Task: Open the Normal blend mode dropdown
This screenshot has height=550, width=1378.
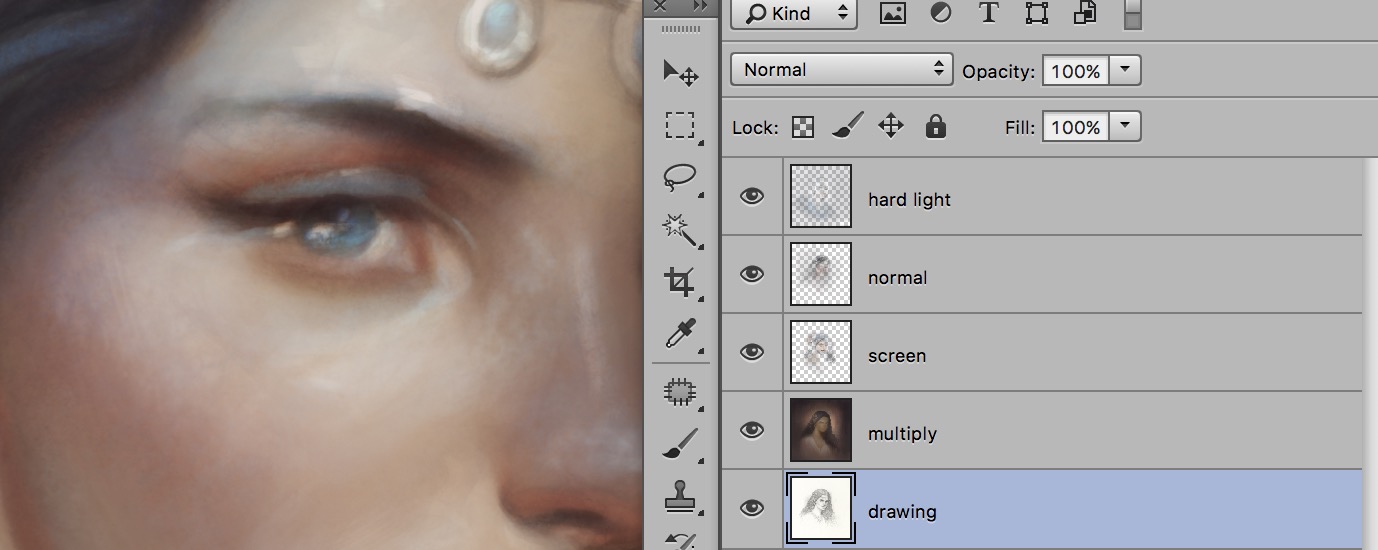Action: pos(841,69)
